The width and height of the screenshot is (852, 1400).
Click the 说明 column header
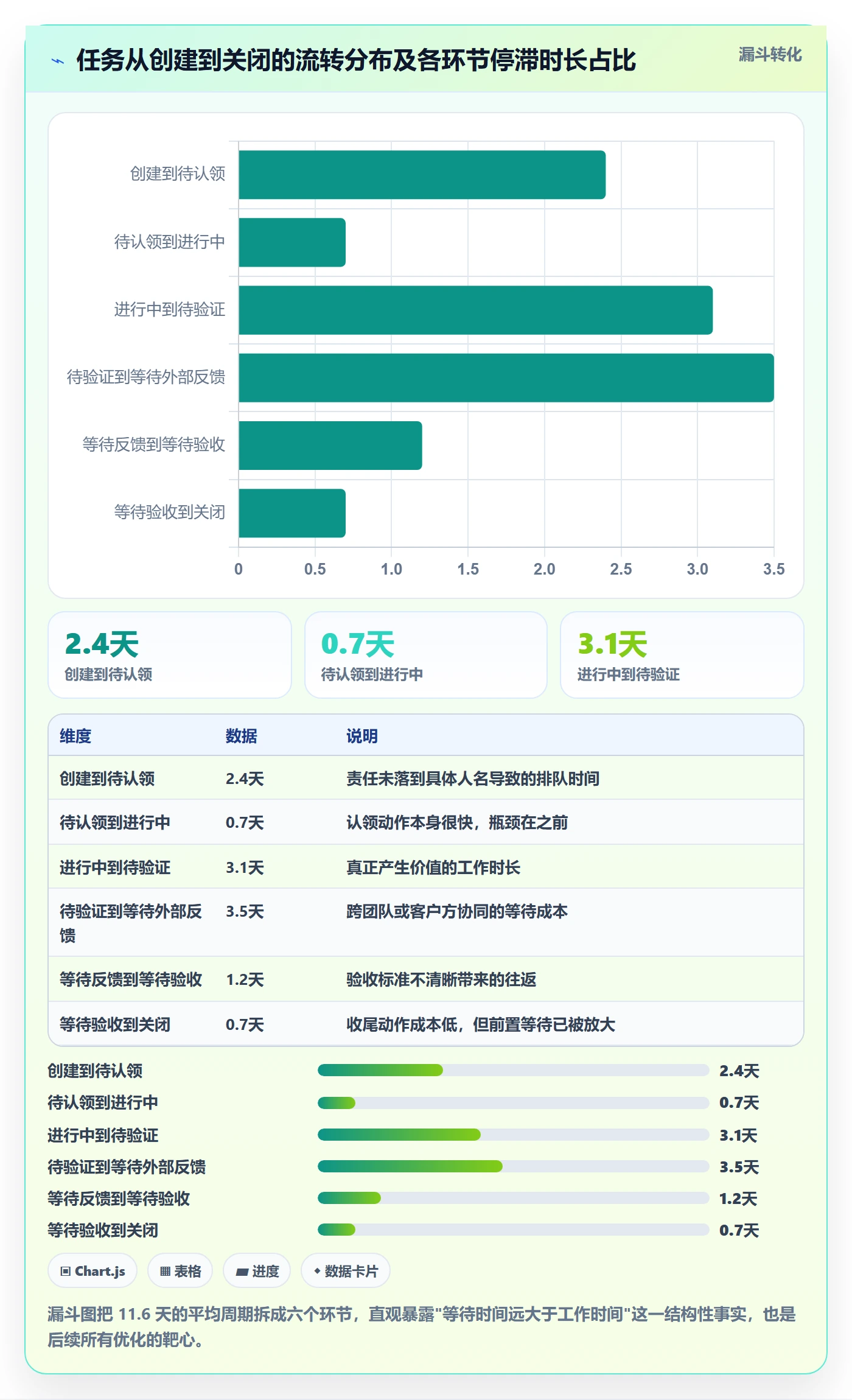tap(362, 736)
